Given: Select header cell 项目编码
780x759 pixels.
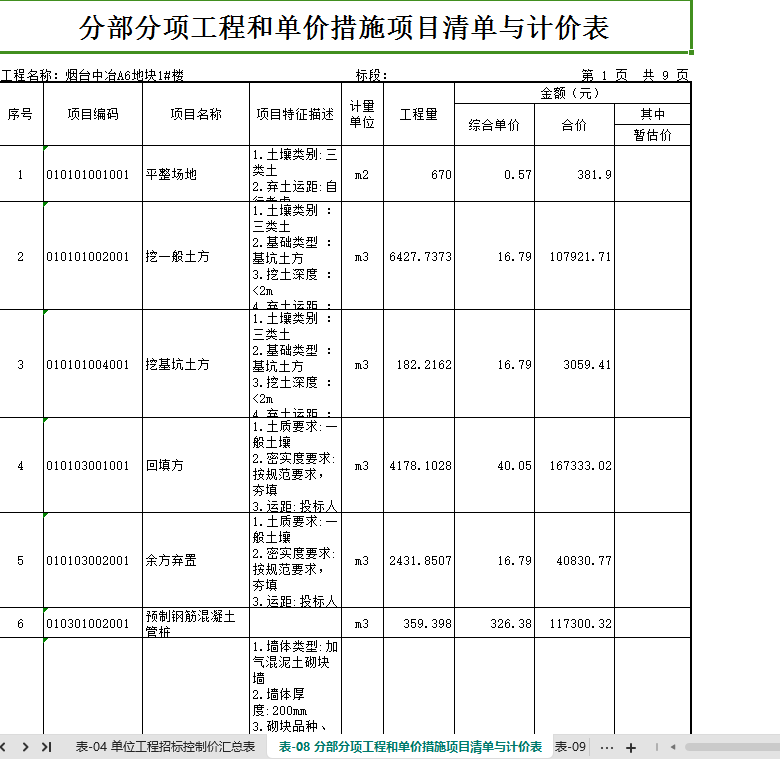Looking at the screenshot, I should [93, 114].
